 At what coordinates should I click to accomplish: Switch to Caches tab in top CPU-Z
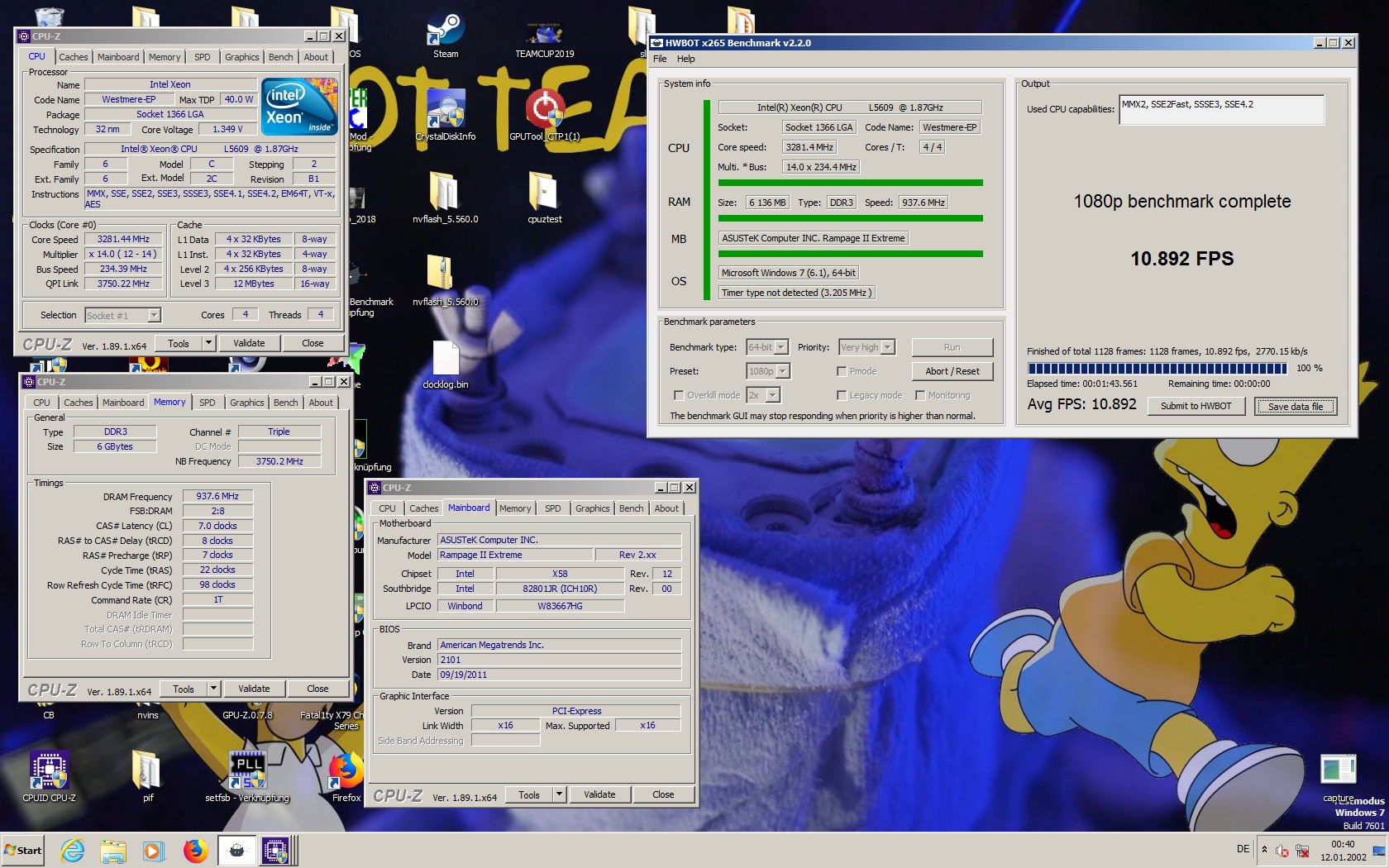pyautogui.click(x=73, y=57)
